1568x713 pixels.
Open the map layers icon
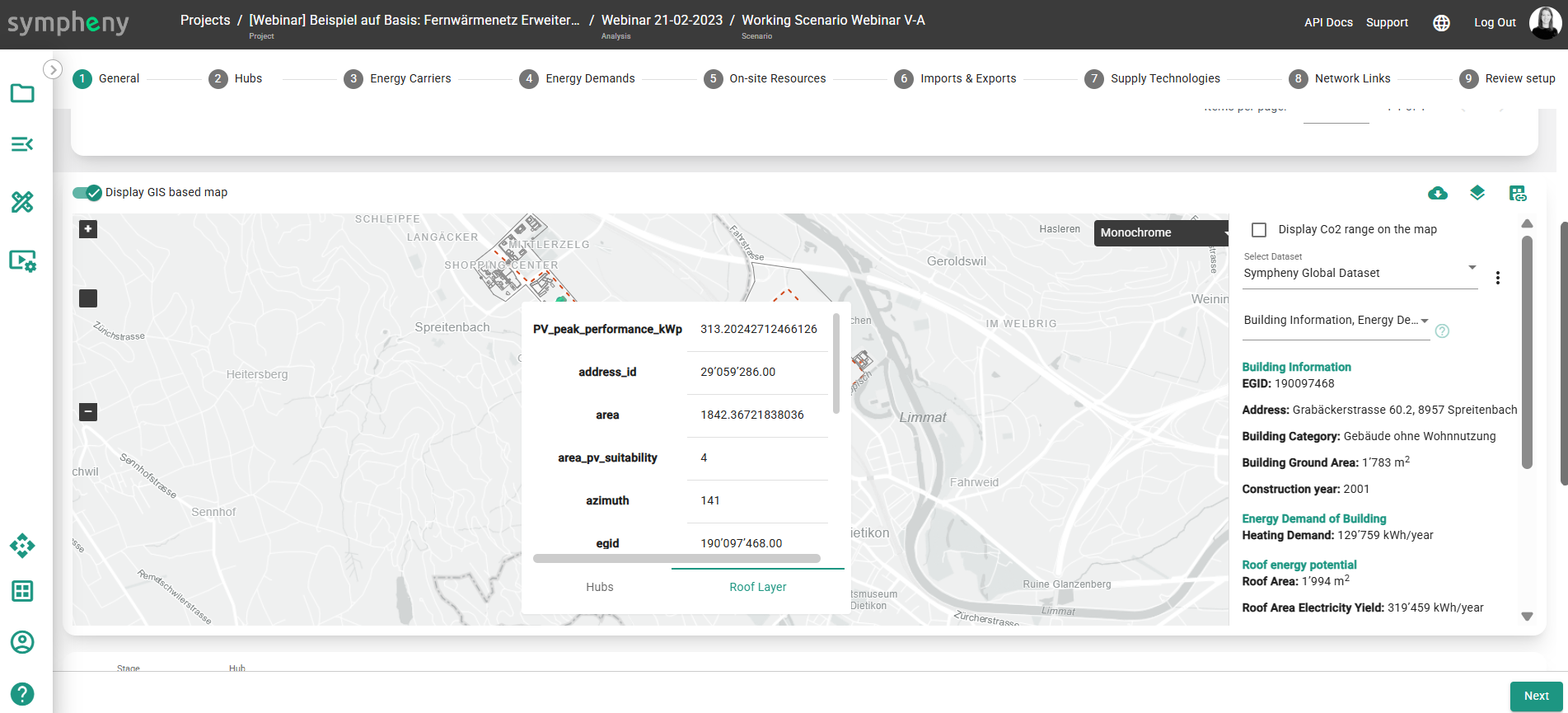coord(1477,193)
